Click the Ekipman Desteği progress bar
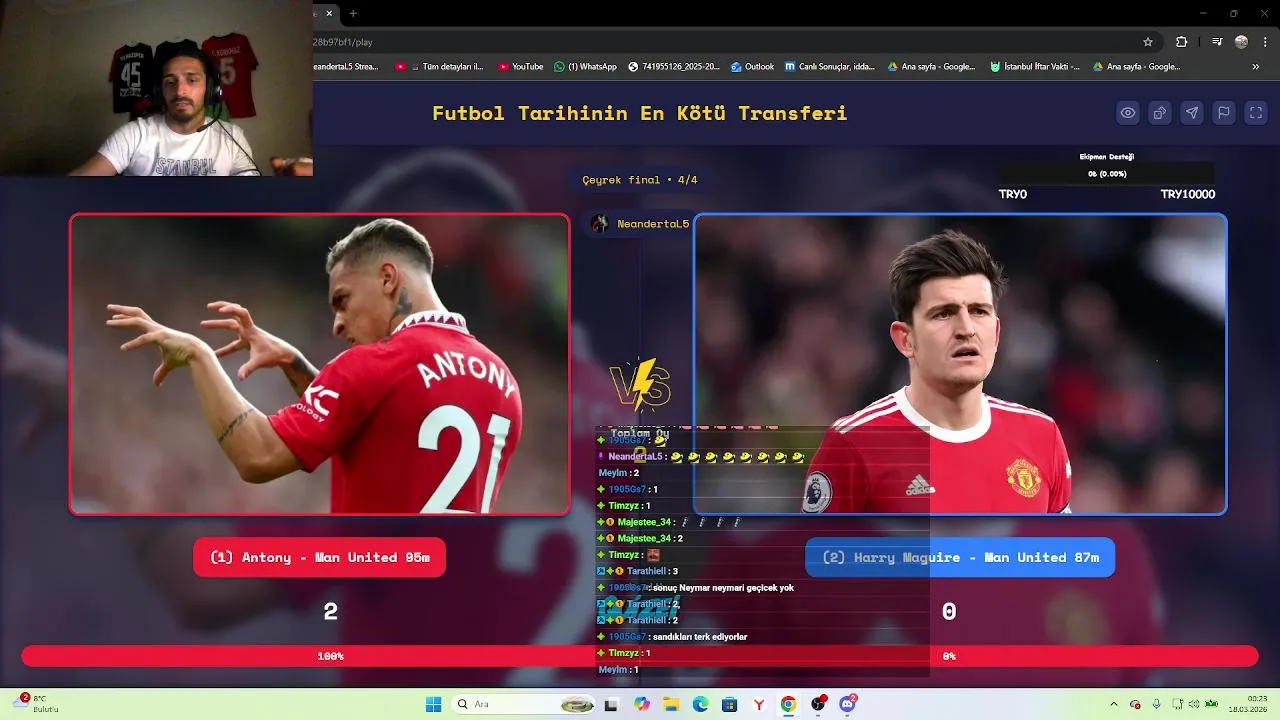 pos(1107,173)
